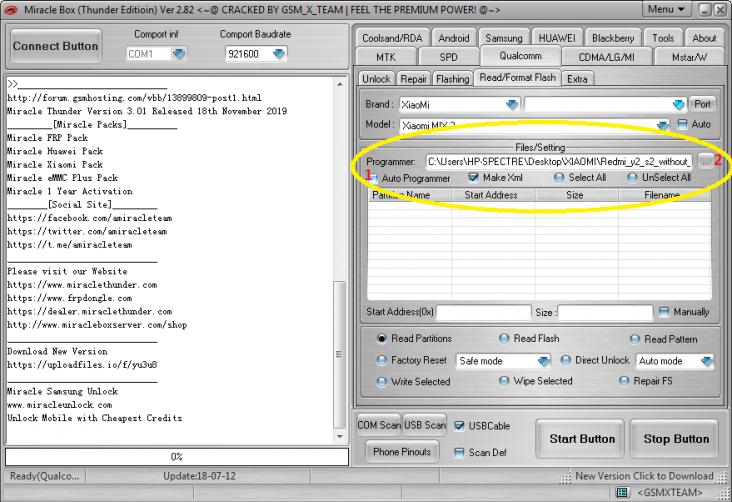Open the Phone Pinouts button
732x502 pixels.
pyautogui.click(x=402, y=452)
